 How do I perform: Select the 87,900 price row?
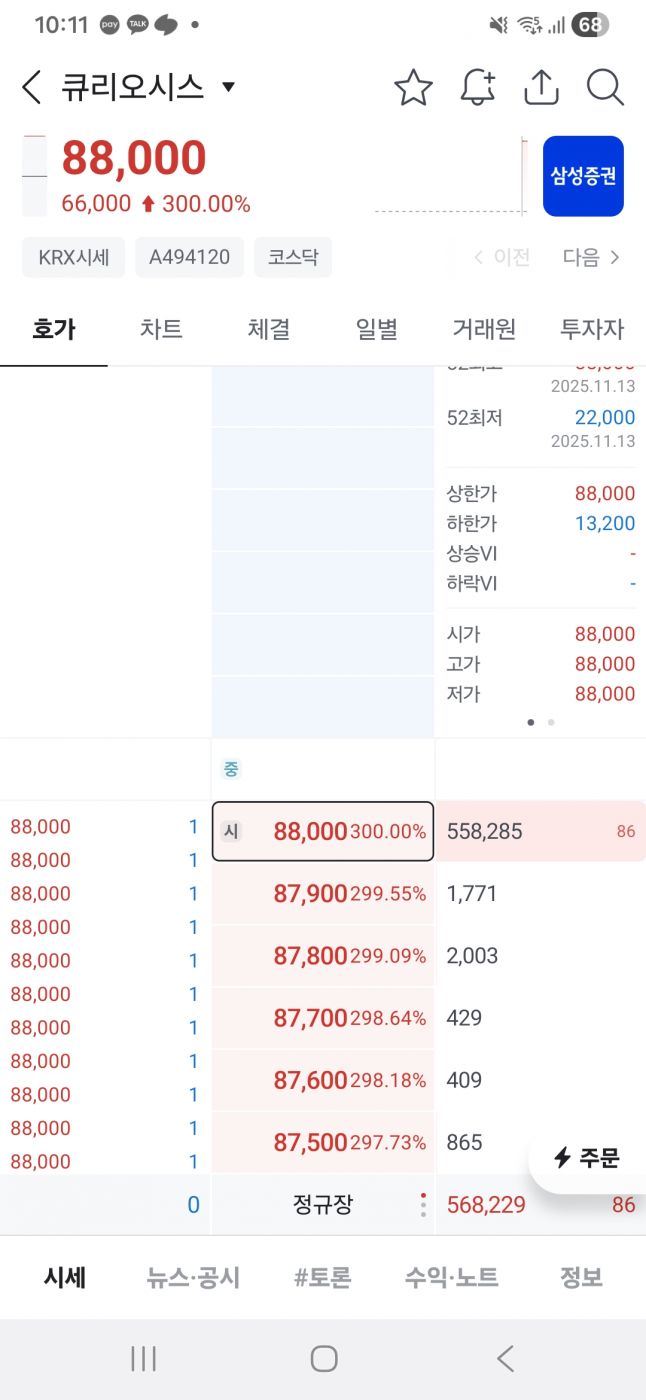pos(323,894)
